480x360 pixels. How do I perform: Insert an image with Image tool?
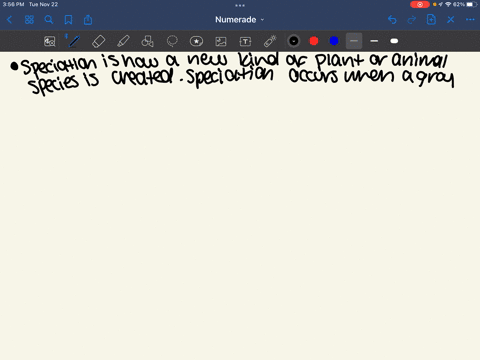[x=221, y=41]
